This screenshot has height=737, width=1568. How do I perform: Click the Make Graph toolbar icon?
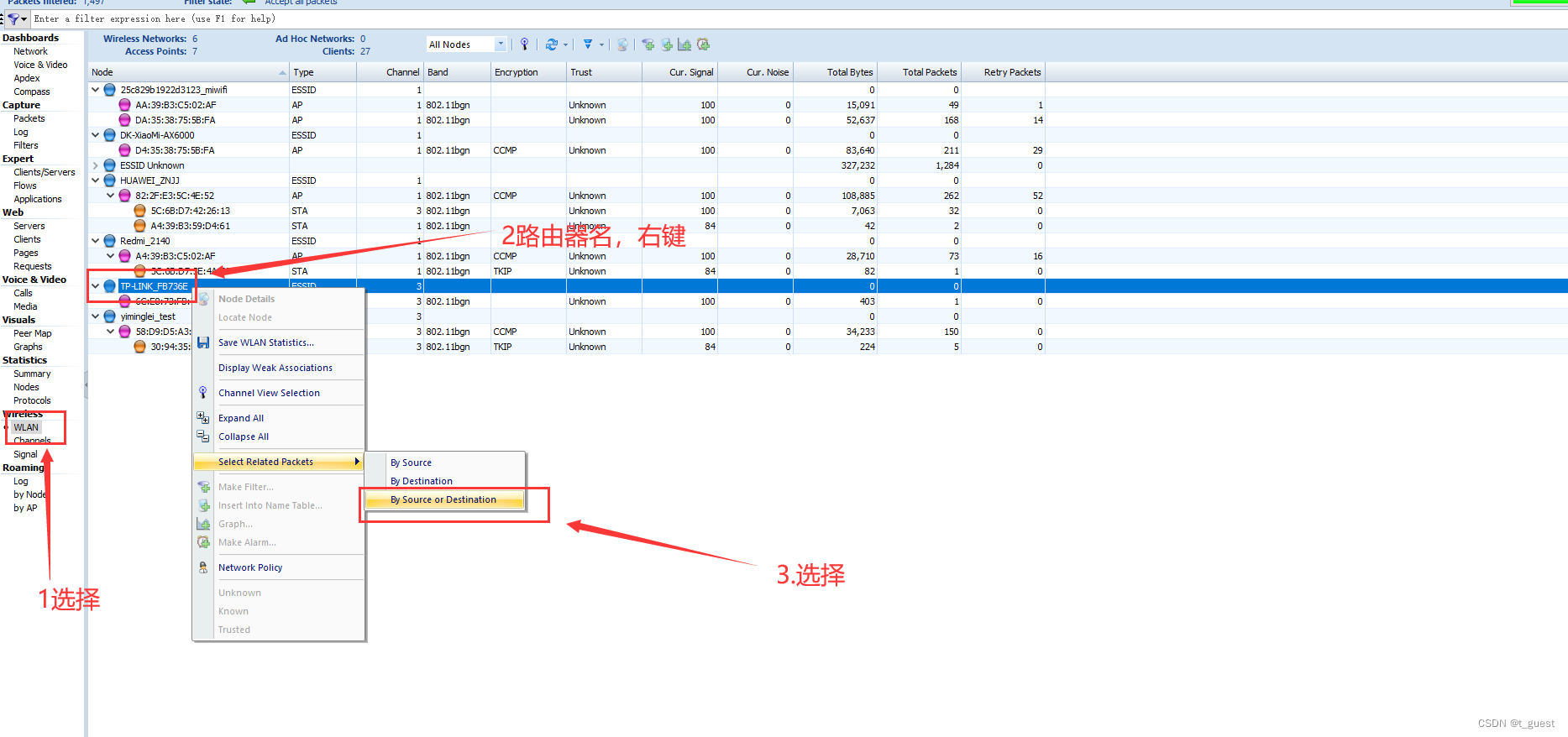(684, 44)
